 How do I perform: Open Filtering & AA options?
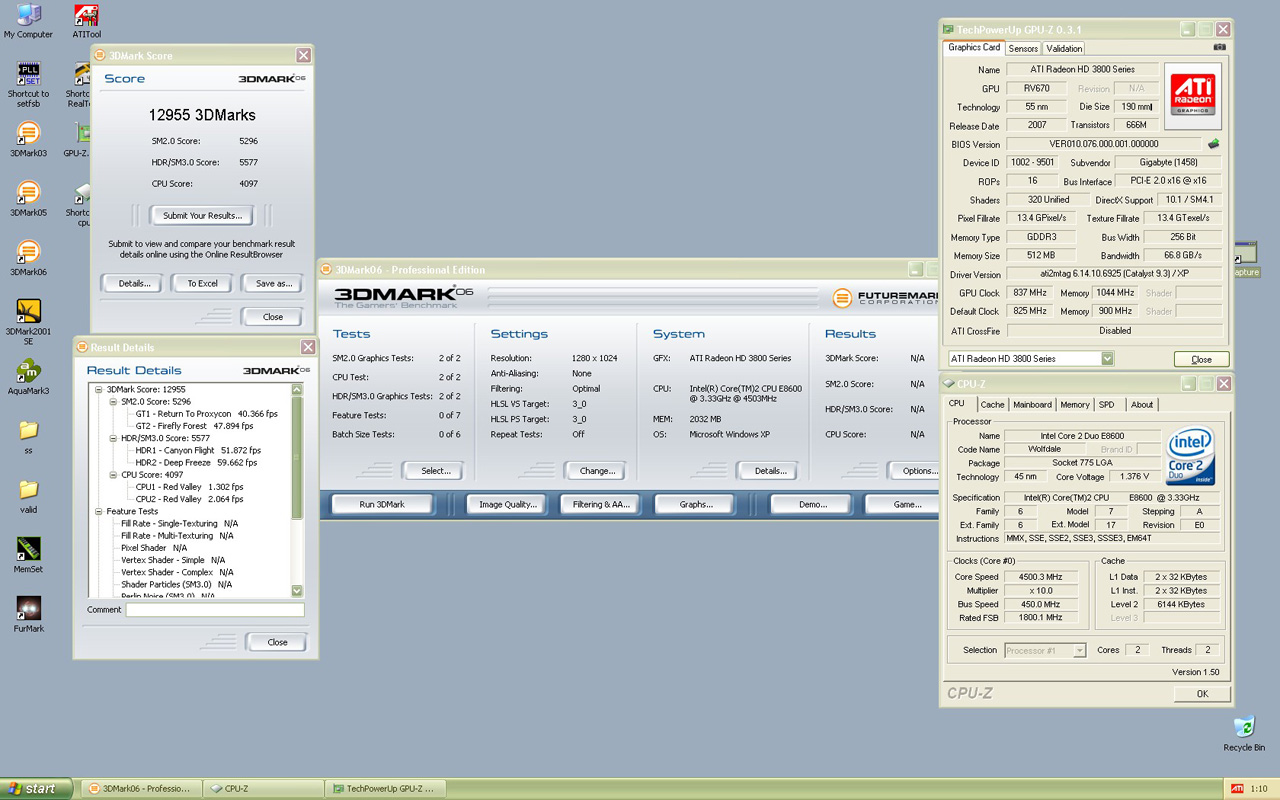[x=601, y=504]
